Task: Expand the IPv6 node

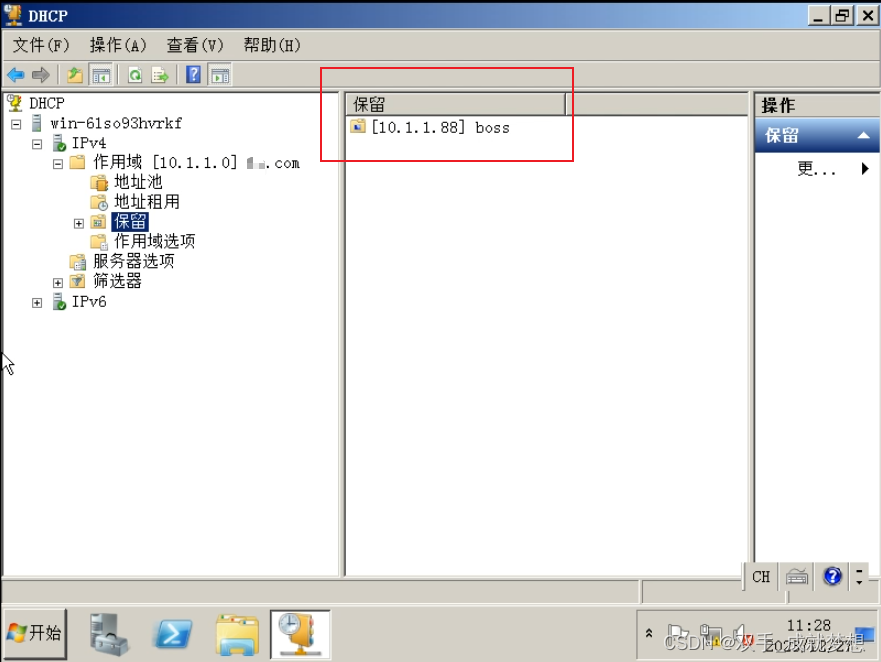Action: pyautogui.click(x=37, y=303)
